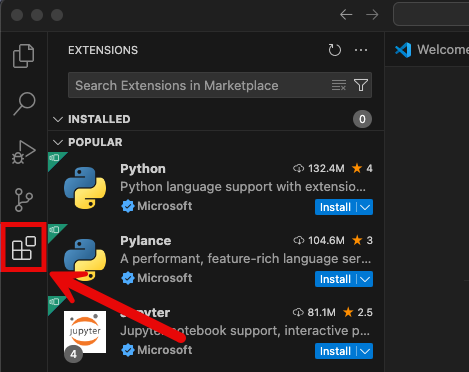Viewport: 469px width, 372px height.
Task: Click the command center search box
Action: 431,14
